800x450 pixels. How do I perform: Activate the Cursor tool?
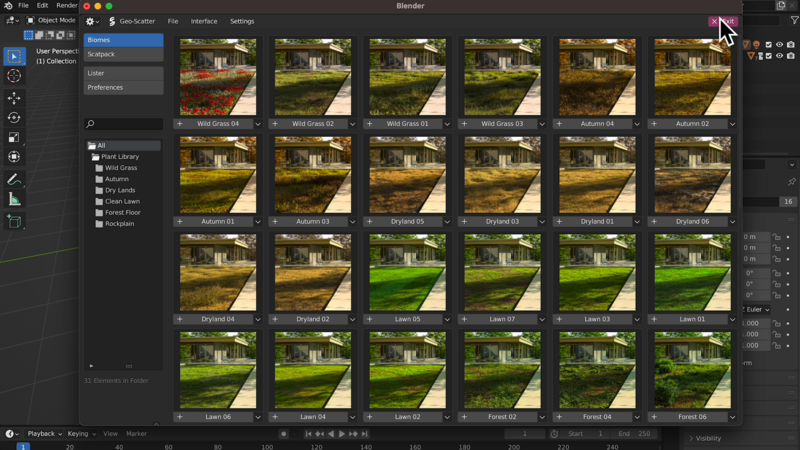coord(14,76)
